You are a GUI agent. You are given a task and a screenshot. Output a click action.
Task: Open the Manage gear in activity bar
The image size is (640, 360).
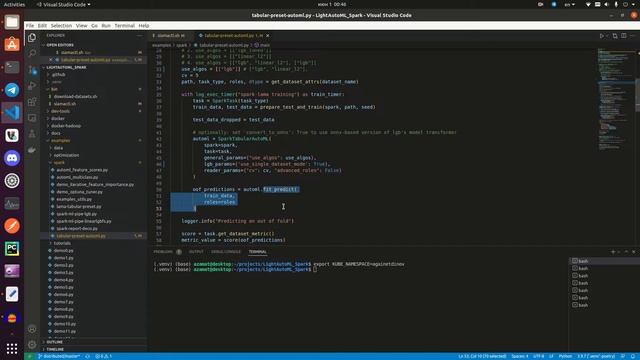tap(32, 344)
